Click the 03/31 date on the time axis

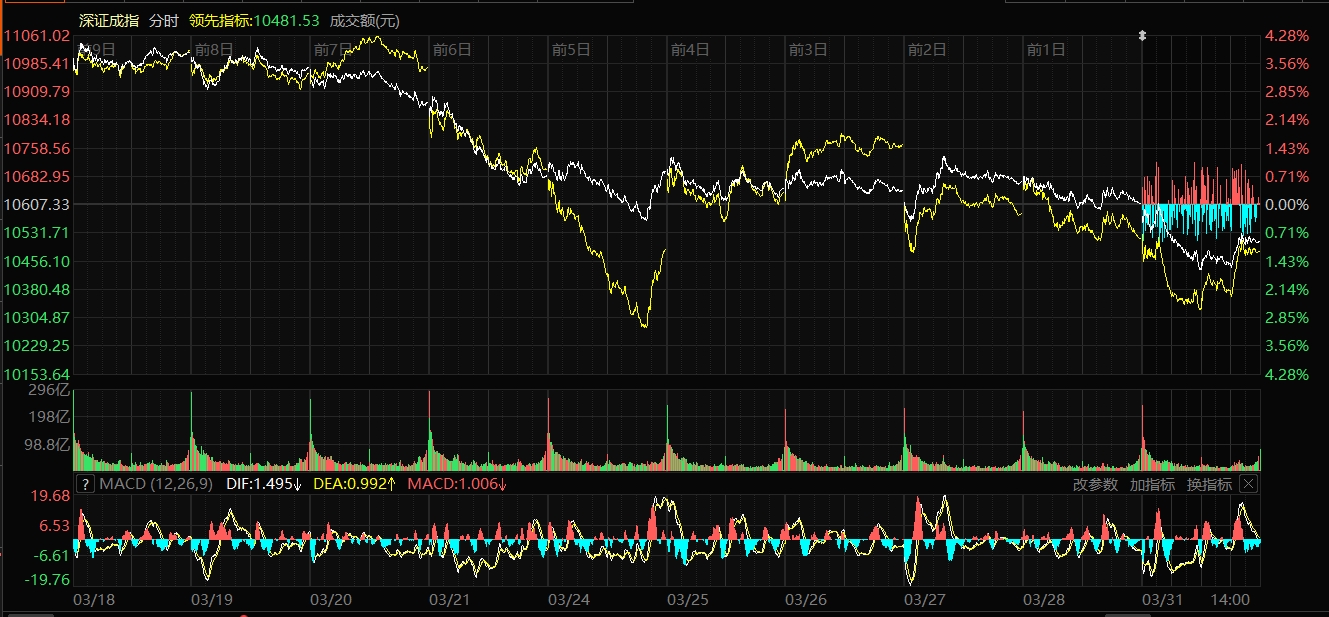[1163, 600]
